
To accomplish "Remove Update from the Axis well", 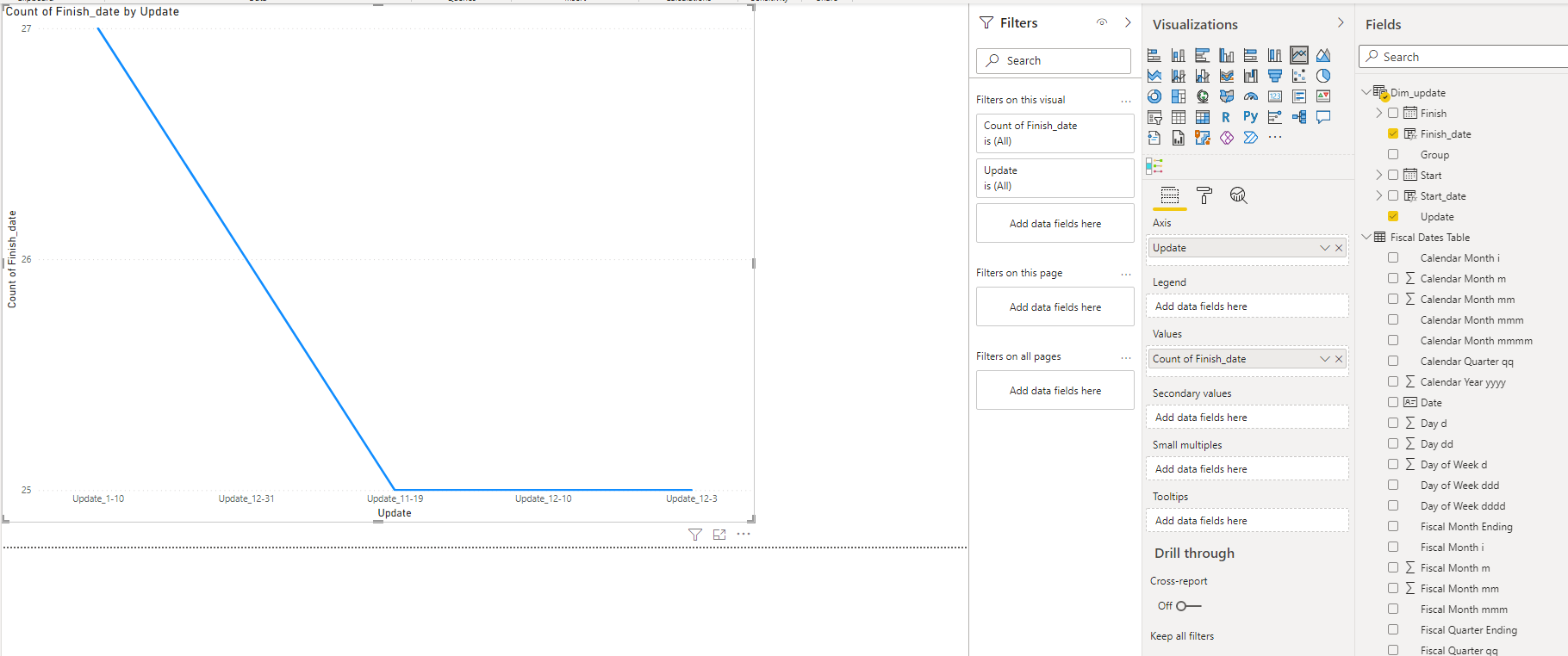I will coord(1339,248).
